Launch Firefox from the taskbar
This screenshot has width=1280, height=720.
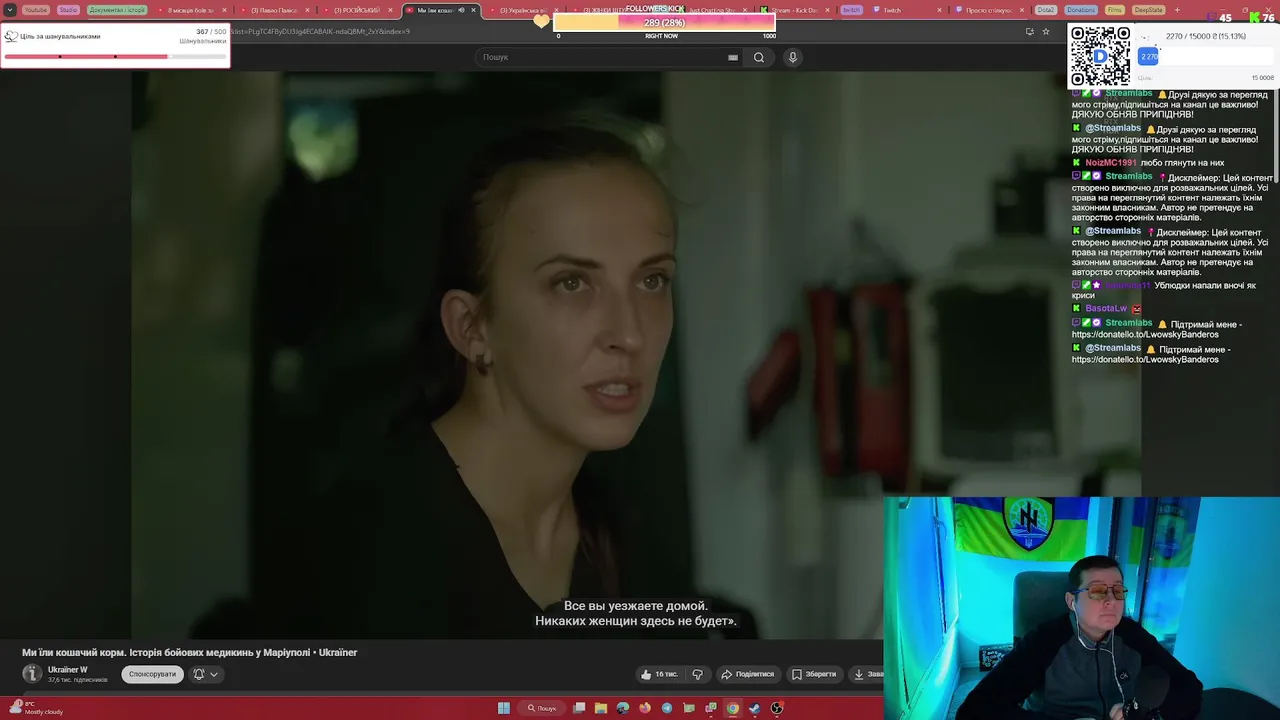pyautogui.click(x=645, y=708)
